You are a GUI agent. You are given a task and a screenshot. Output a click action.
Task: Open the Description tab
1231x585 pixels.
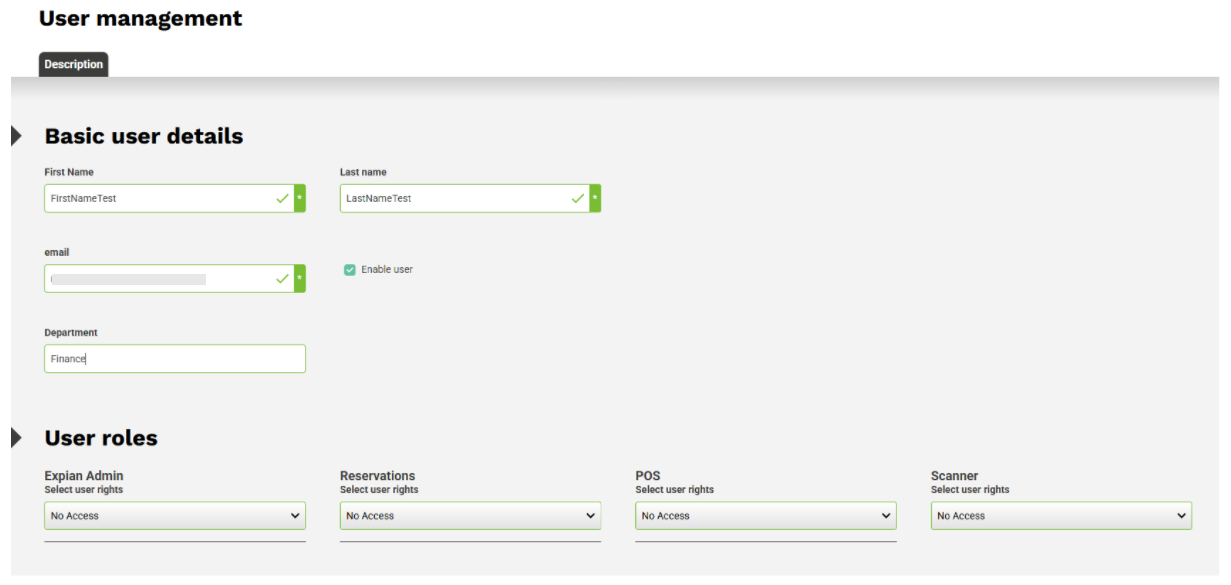73,64
